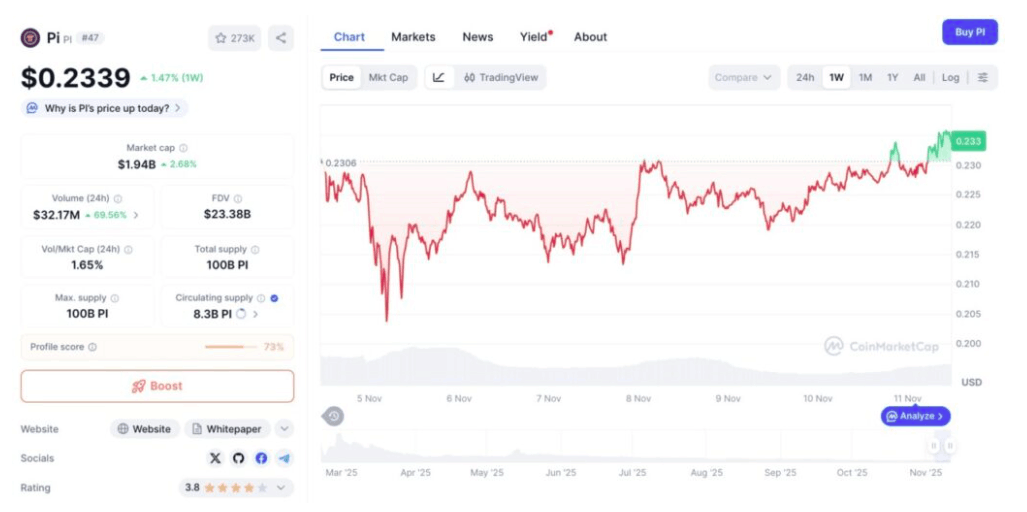The image size is (1027, 512).
Task: Expand more website links chevron
Action: point(284,430)
